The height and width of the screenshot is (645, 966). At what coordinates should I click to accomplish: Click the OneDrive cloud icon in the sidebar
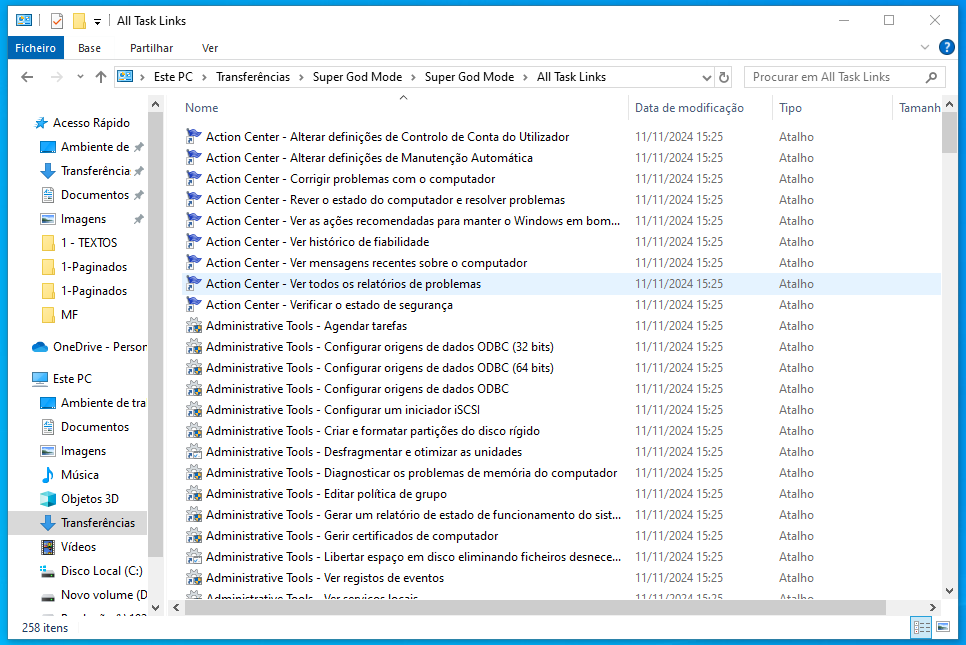pos(40,347)
